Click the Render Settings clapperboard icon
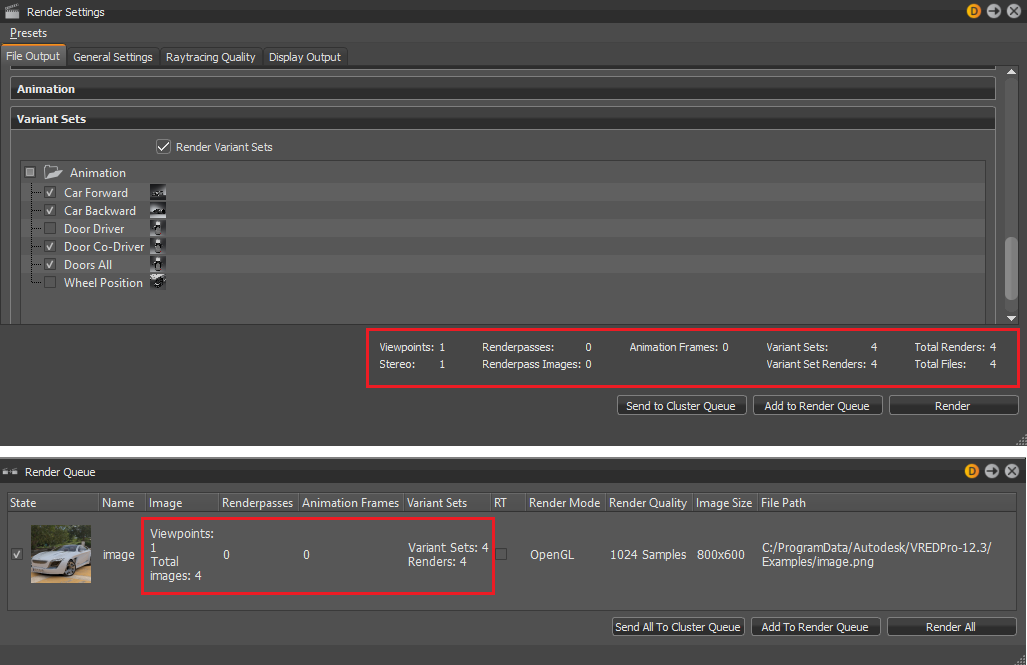Screen dimensions: 1027x665 14,11
